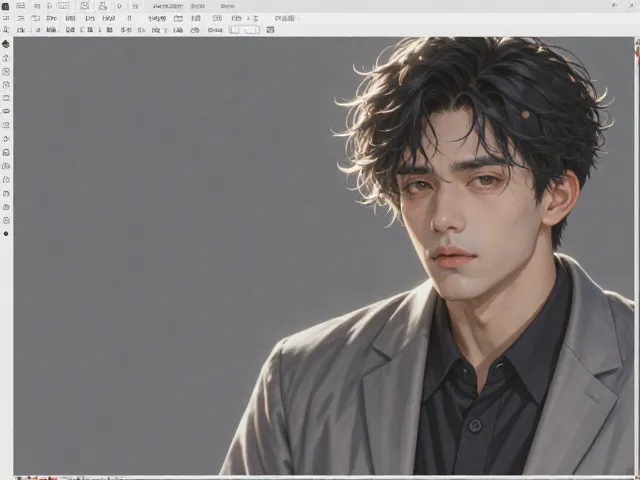Click the black dot tool ending the left strip

6,233
